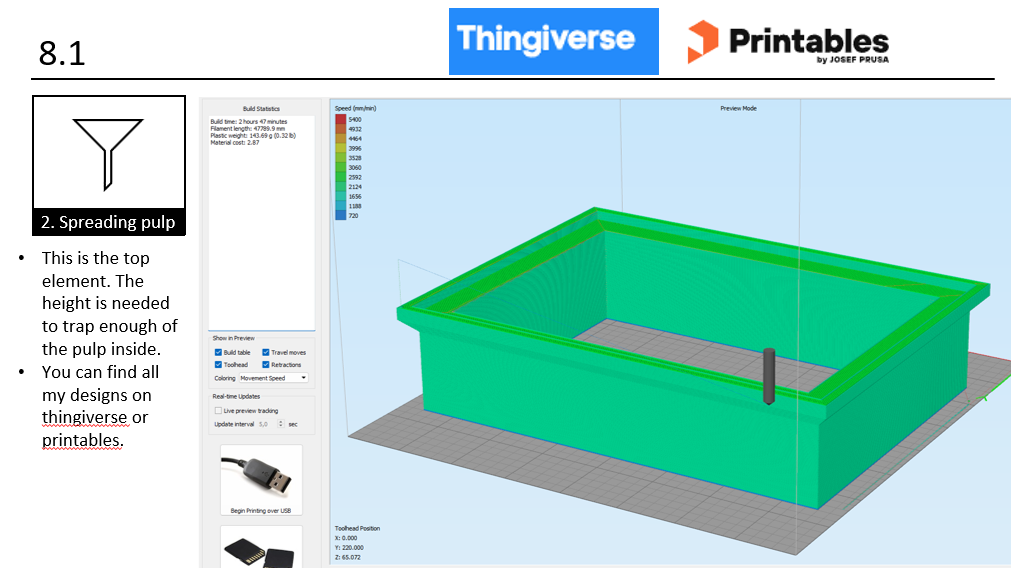1011x568 pixels.
Task: Click the Begin Printing over USB button
Action: coord(261,480)
